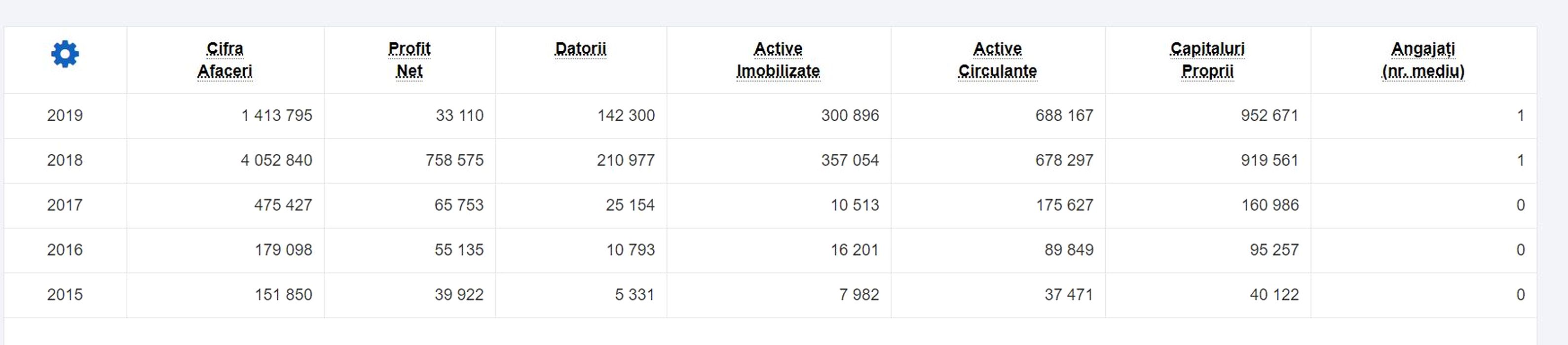Click the Capitaluri Proprii column header
The width and height of the screenshot is (1568, 345).
click(x=1207, y=60)
